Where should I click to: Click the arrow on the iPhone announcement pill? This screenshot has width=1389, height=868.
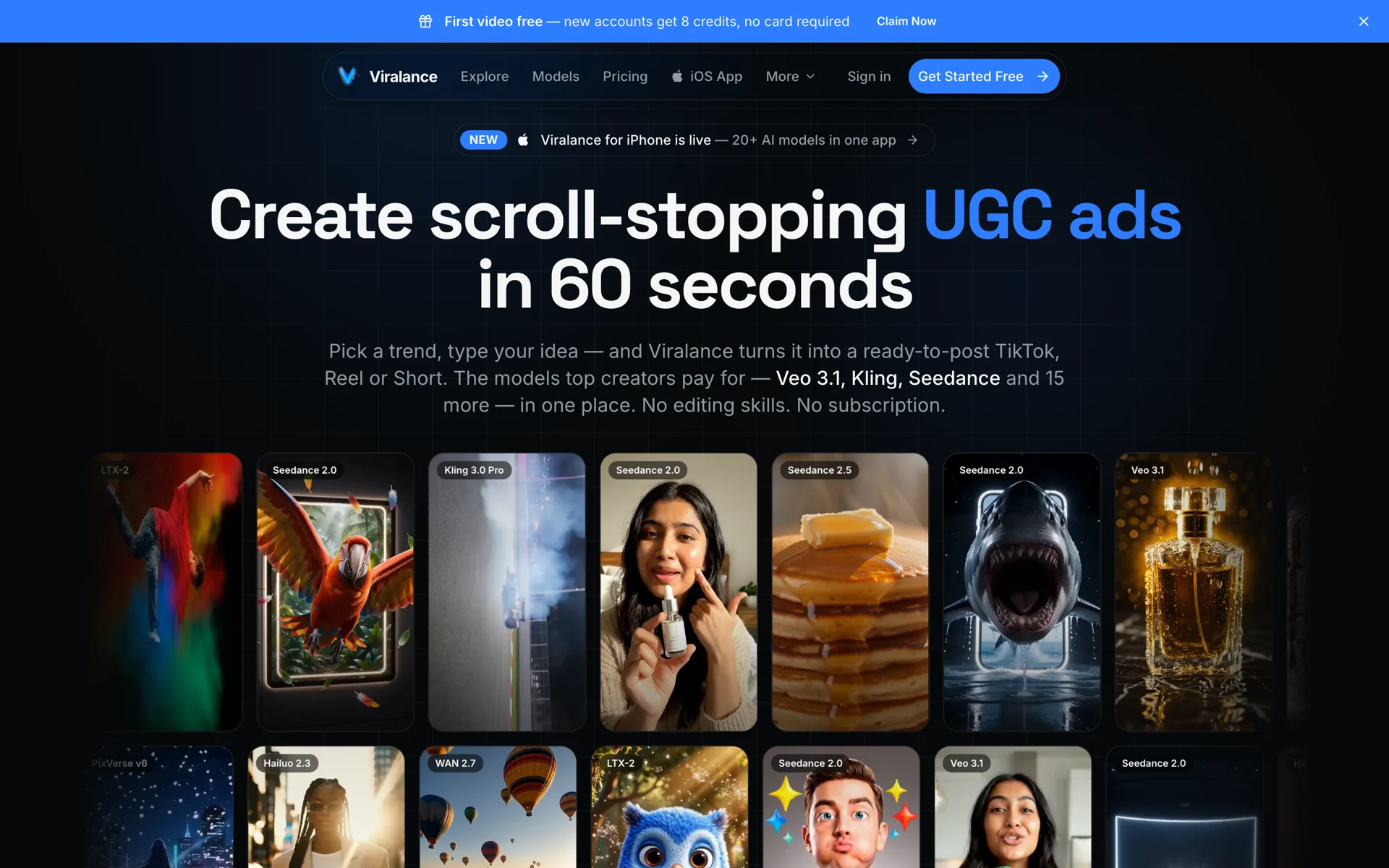coord(913,140)
